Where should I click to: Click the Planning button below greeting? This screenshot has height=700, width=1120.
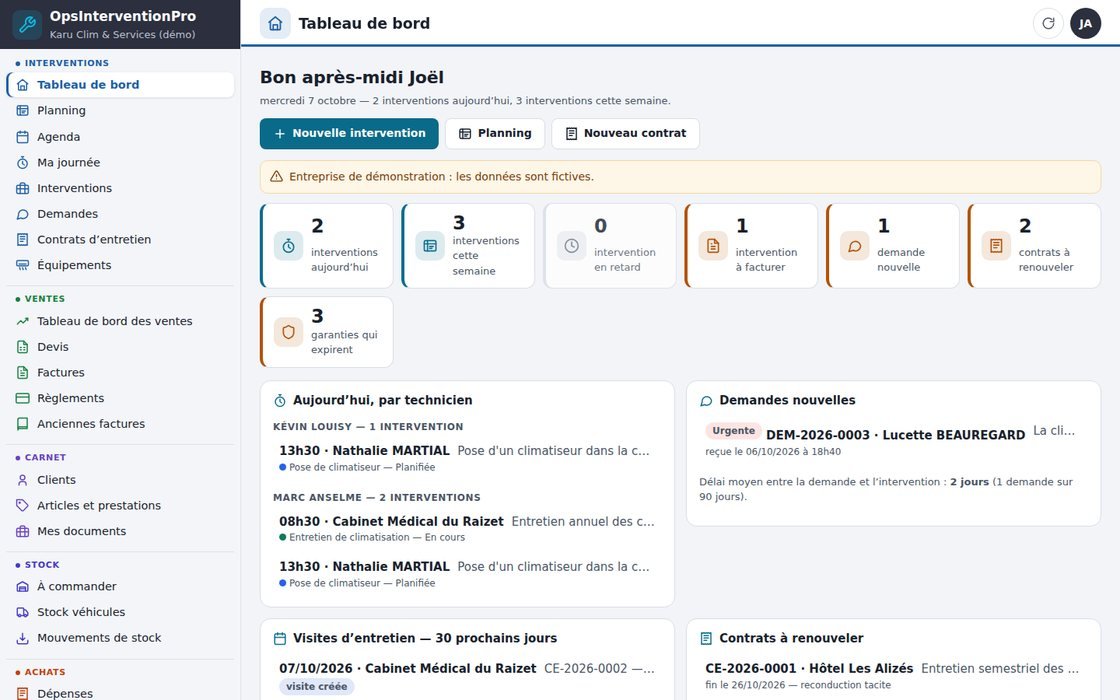[495, 134]
